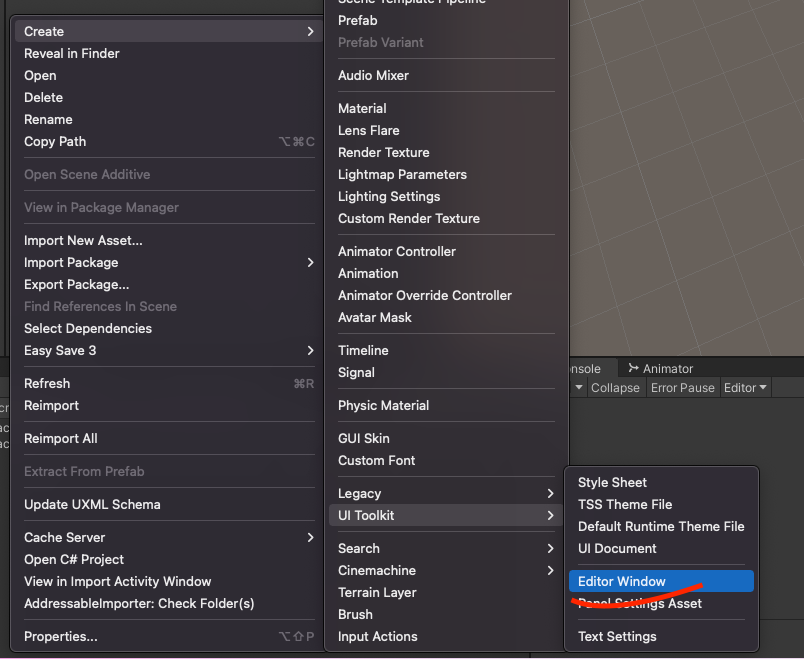Choose Animator Override Controller
804x659 pixels.
tap(446, 296)
